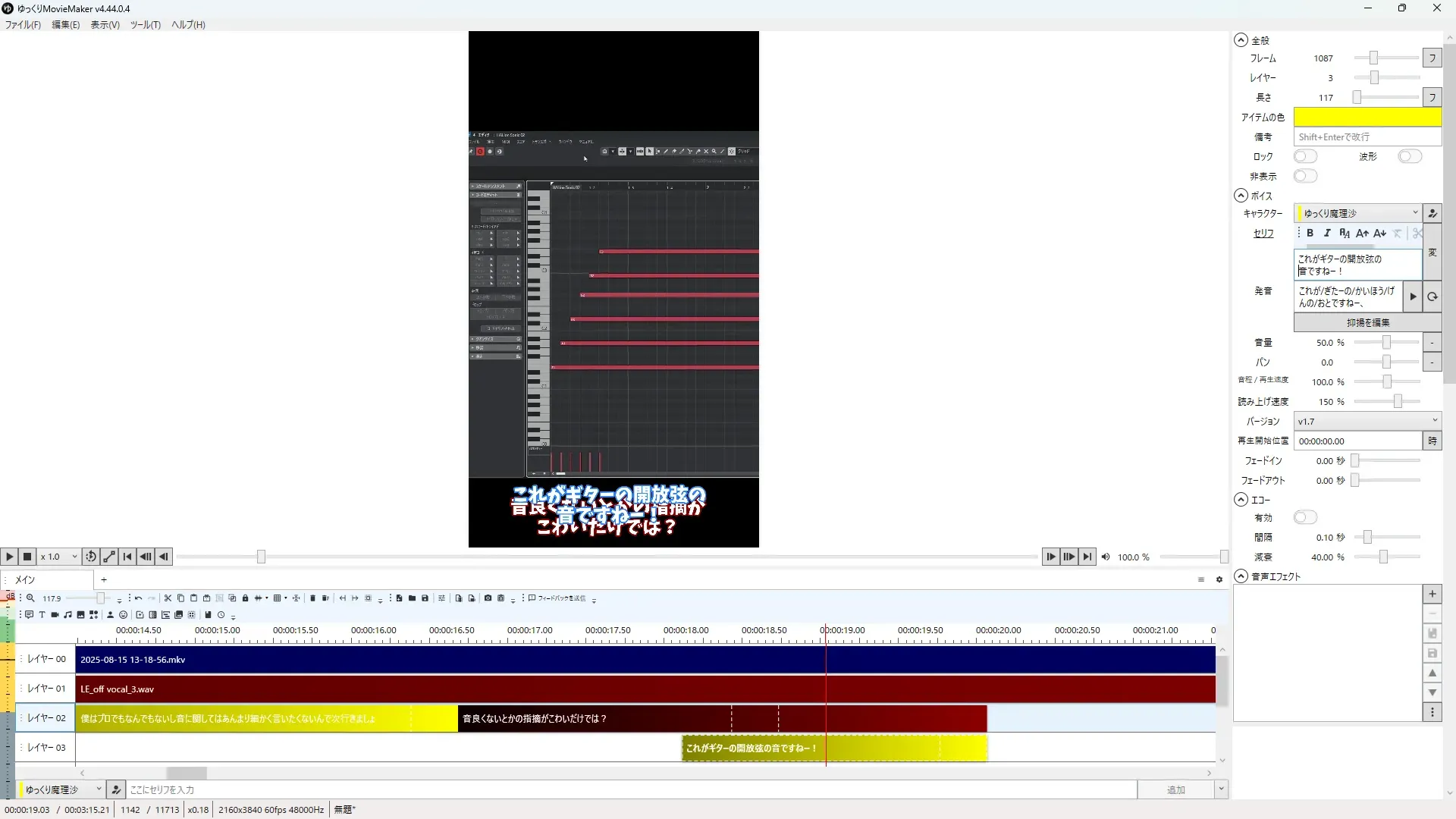
Task: Click the save project floppy icon
Action: click(425, 598)
